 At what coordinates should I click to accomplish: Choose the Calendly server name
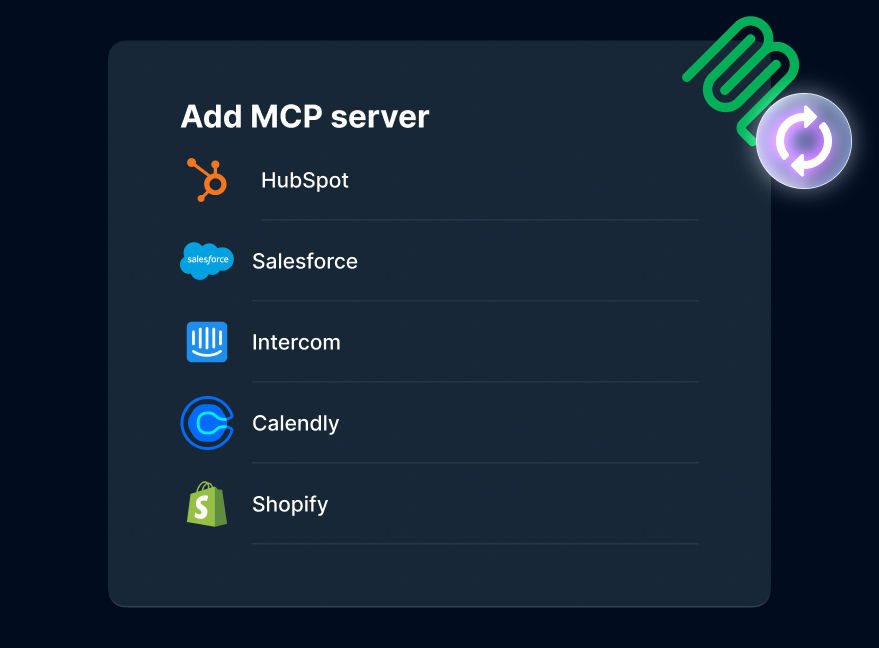295,424
